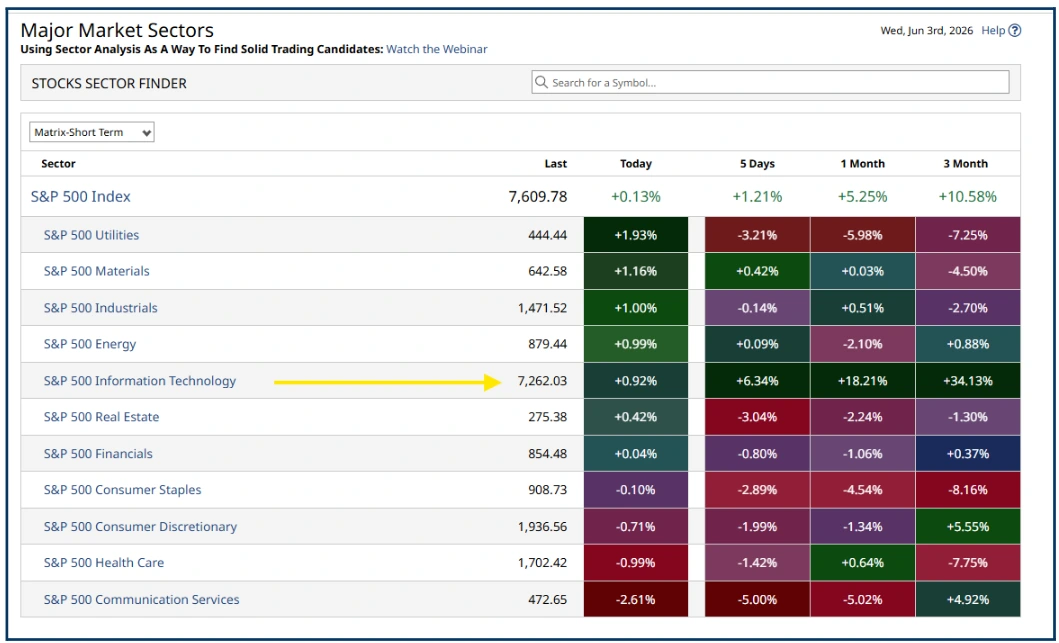The width and height of the screenshot is (1059, 643).
Task: Click the +0.37% Financials 3 Month cell
Action: click(968, 454)
